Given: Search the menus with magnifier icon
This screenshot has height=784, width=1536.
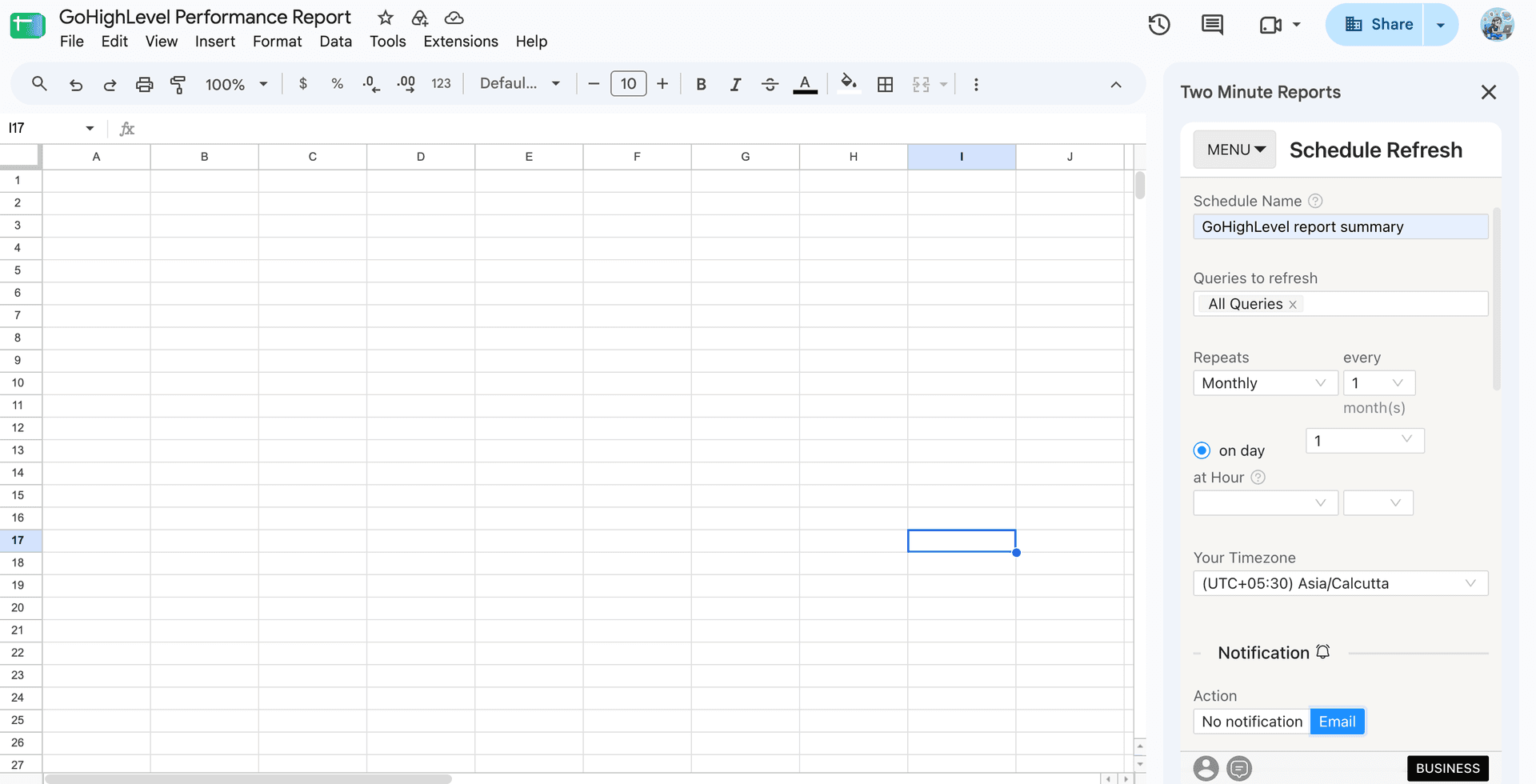Looking at the screenshot, I should click(x=39, y=84).
